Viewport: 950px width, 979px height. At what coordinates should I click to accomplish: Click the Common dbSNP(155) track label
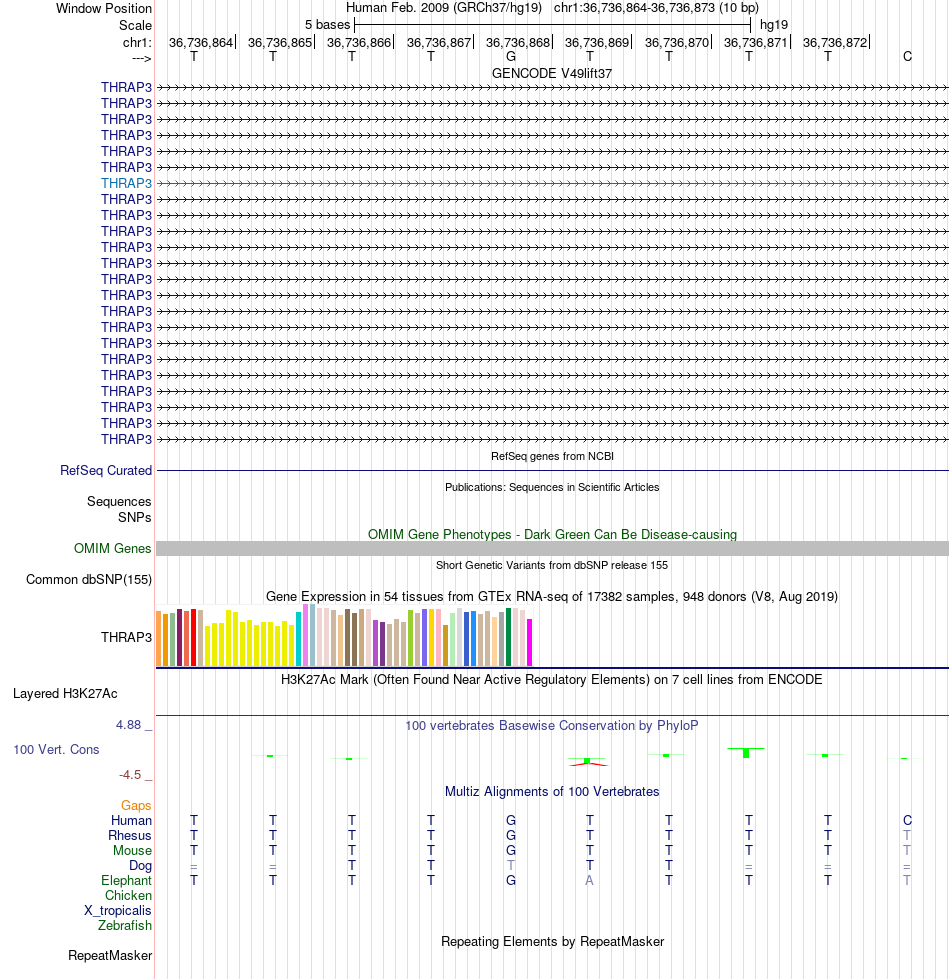(x=89, y=579)
